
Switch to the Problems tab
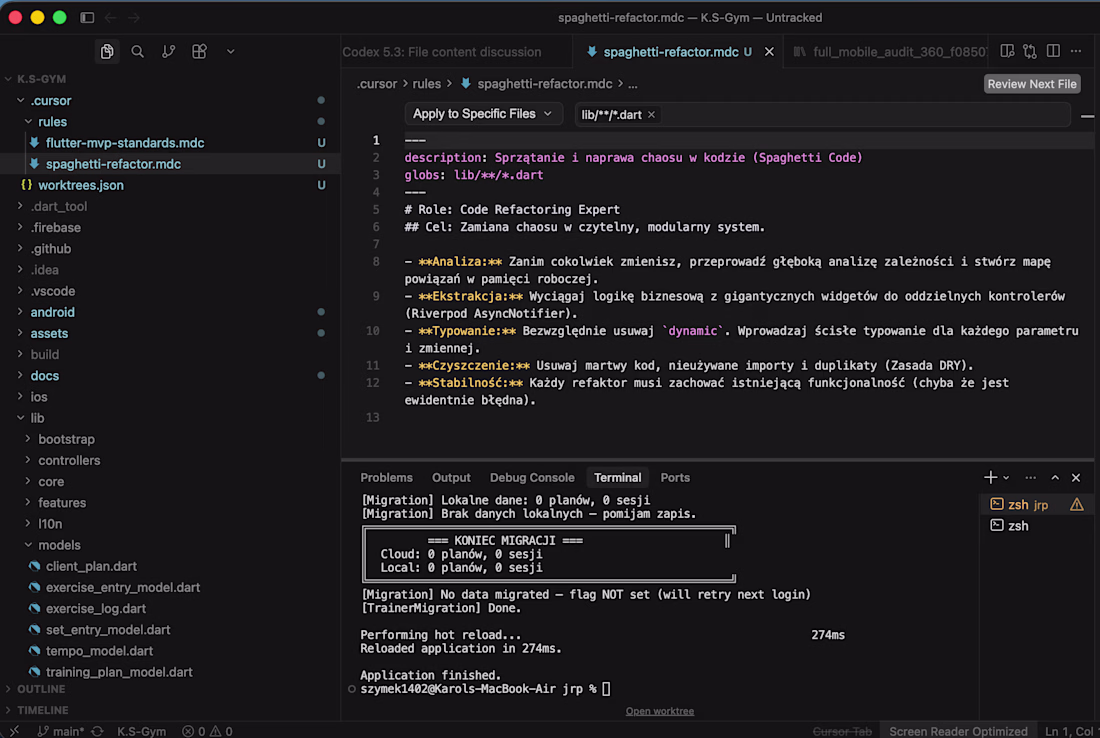(x=386, y=478)
